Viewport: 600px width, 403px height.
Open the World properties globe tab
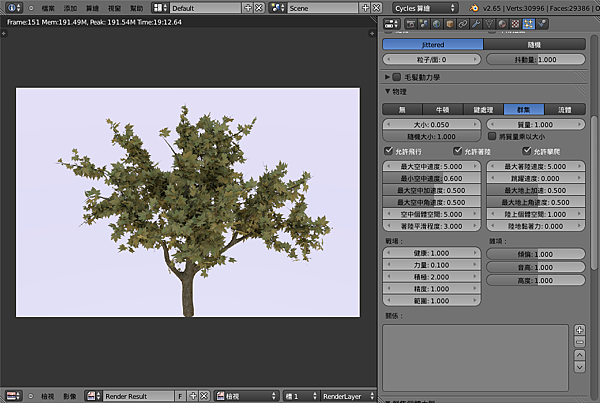tap(437, 24)
